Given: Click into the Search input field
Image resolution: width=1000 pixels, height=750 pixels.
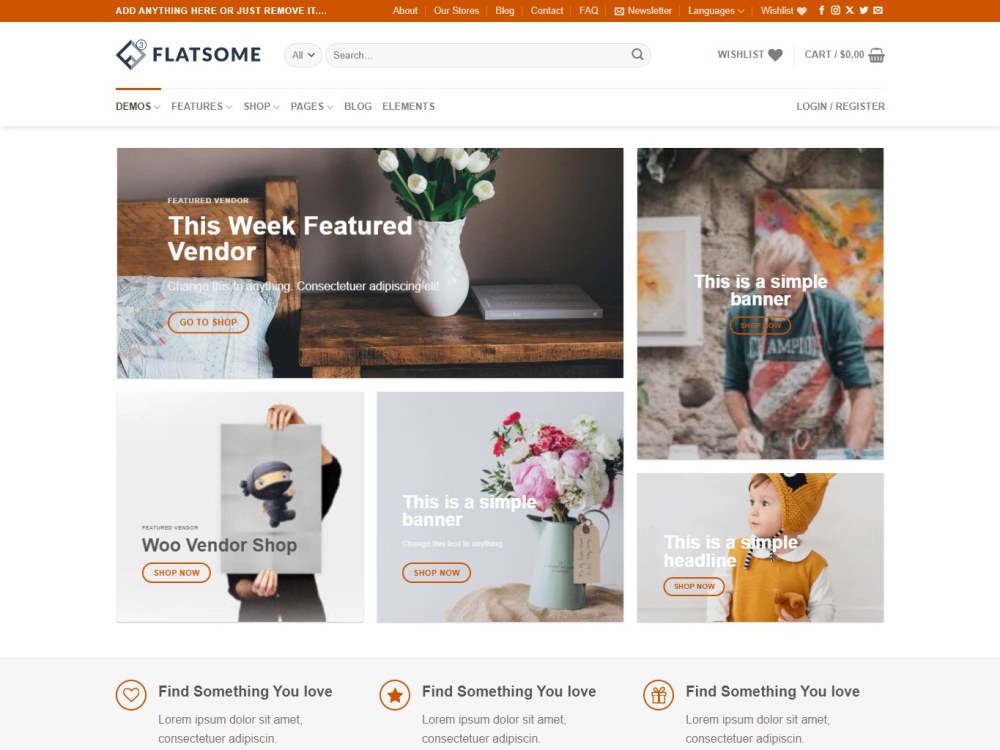Looking at the screenshot, I should [x=478, y=55].
